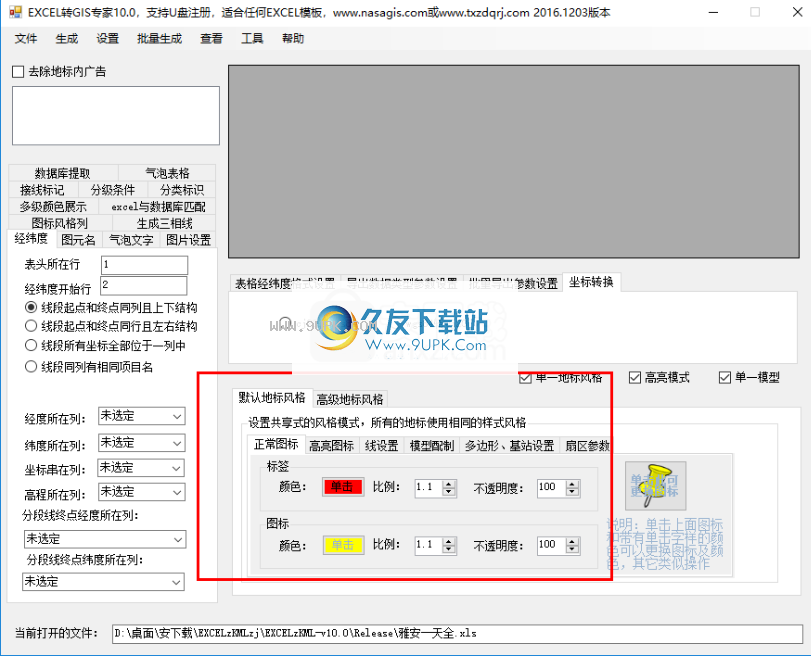Switch to 扇区参数 tab
The image size is (811, 657).
588,446
